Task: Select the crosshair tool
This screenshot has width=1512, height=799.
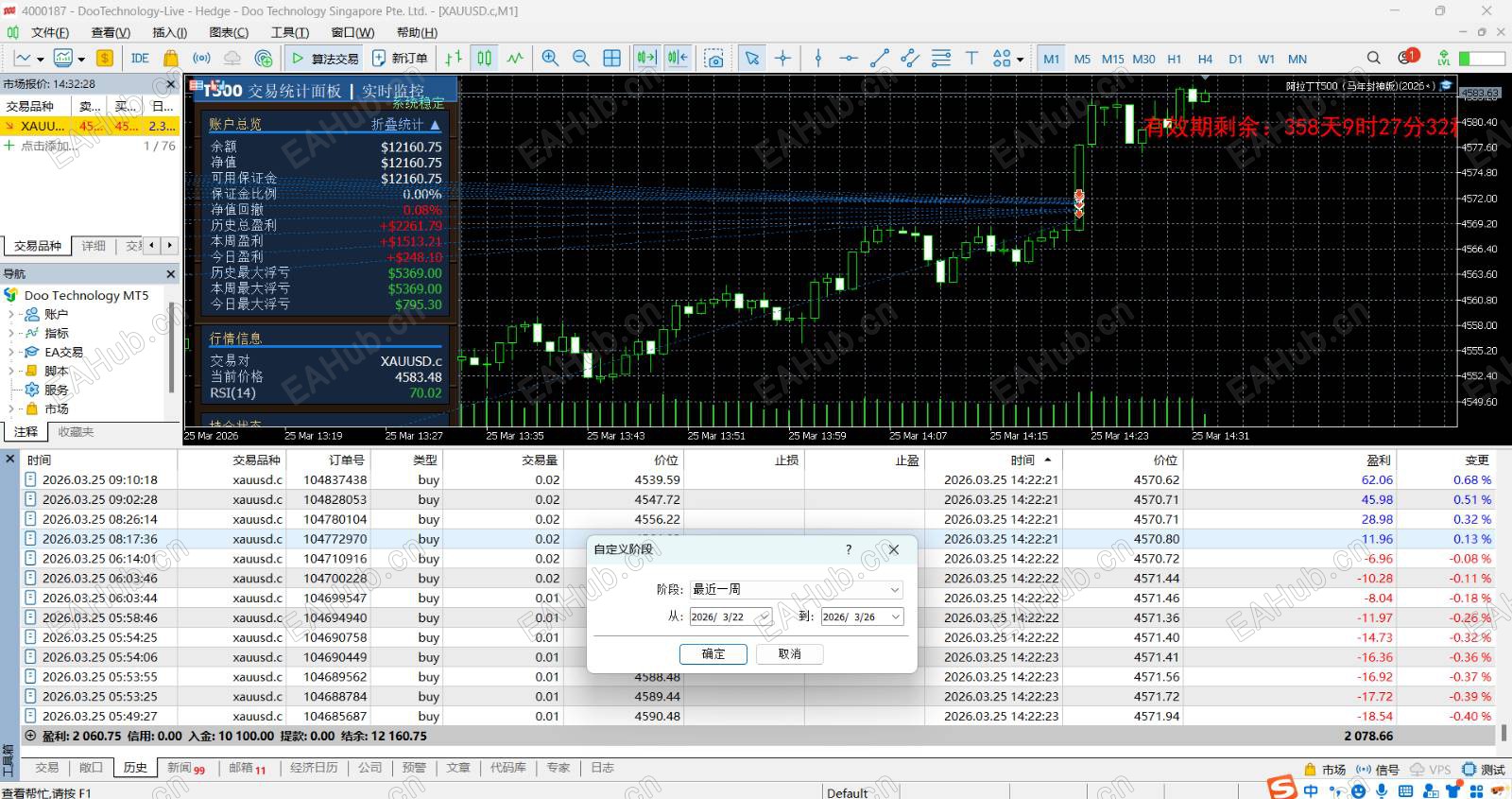Action: 783,59
